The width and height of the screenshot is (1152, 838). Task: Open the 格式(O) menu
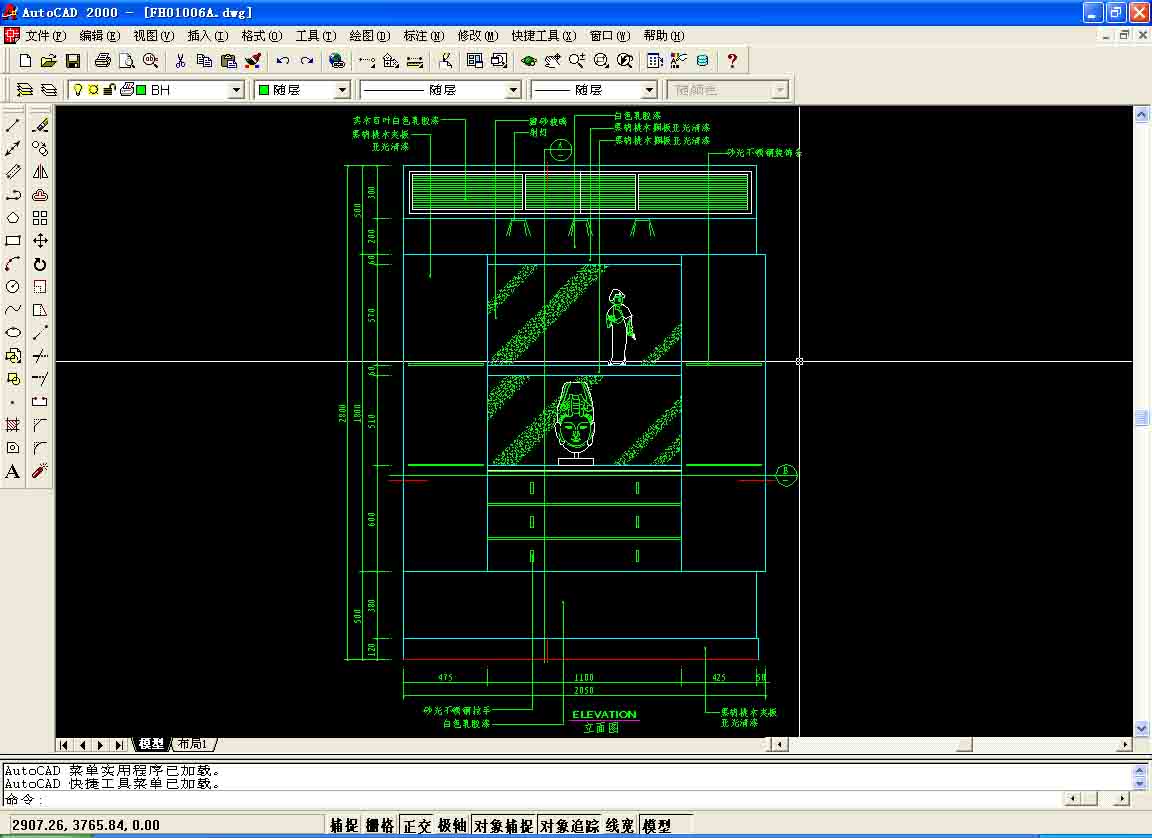[262, 35]
